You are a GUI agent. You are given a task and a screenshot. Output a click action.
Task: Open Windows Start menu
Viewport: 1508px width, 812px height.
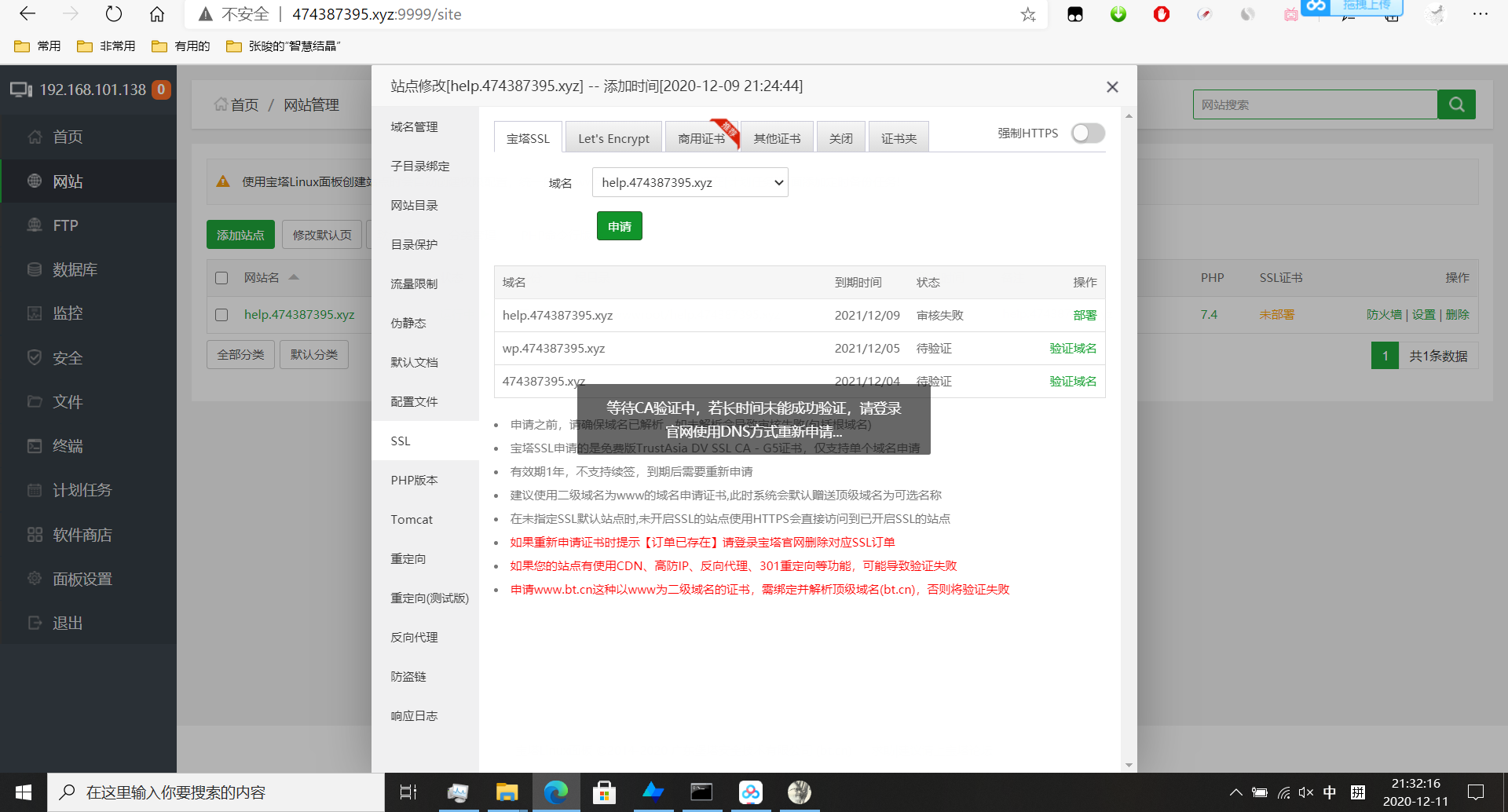[24, 792]
